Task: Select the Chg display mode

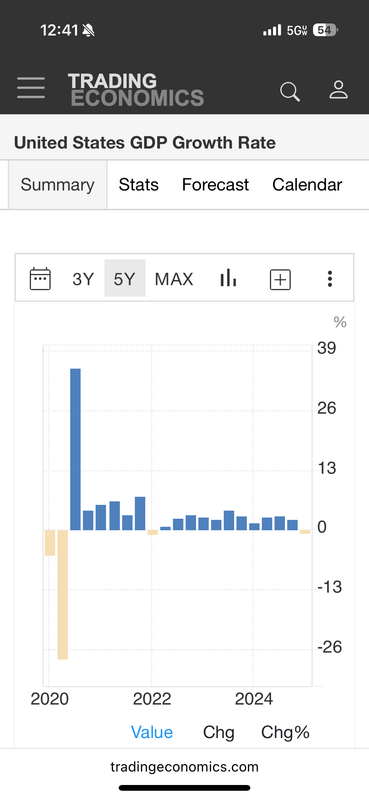Action: [219, 733]
